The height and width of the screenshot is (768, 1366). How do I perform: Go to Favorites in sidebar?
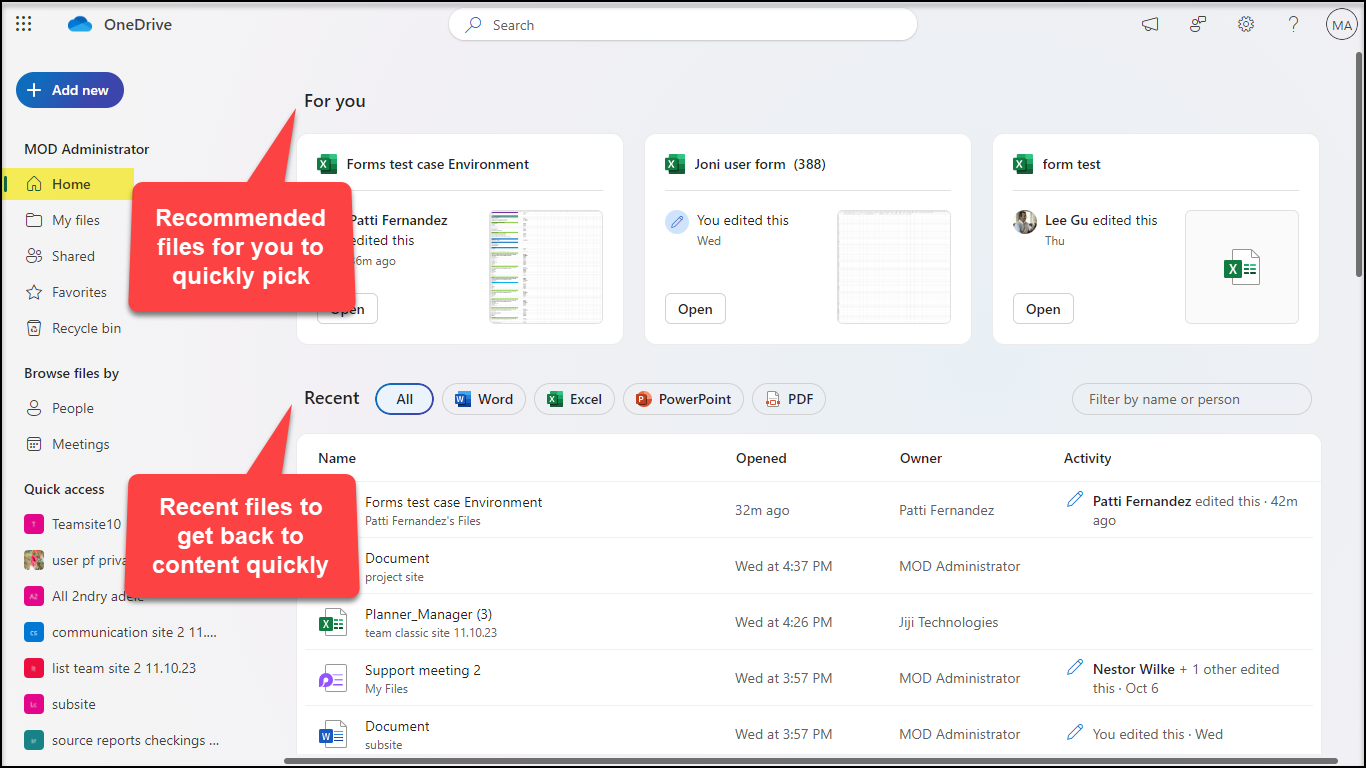[79, 292]
